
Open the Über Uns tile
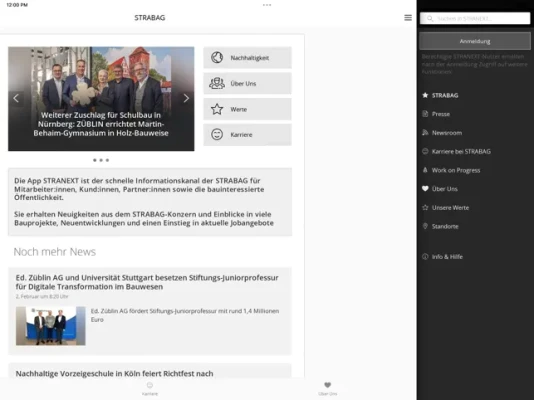[x=248, y=83]
